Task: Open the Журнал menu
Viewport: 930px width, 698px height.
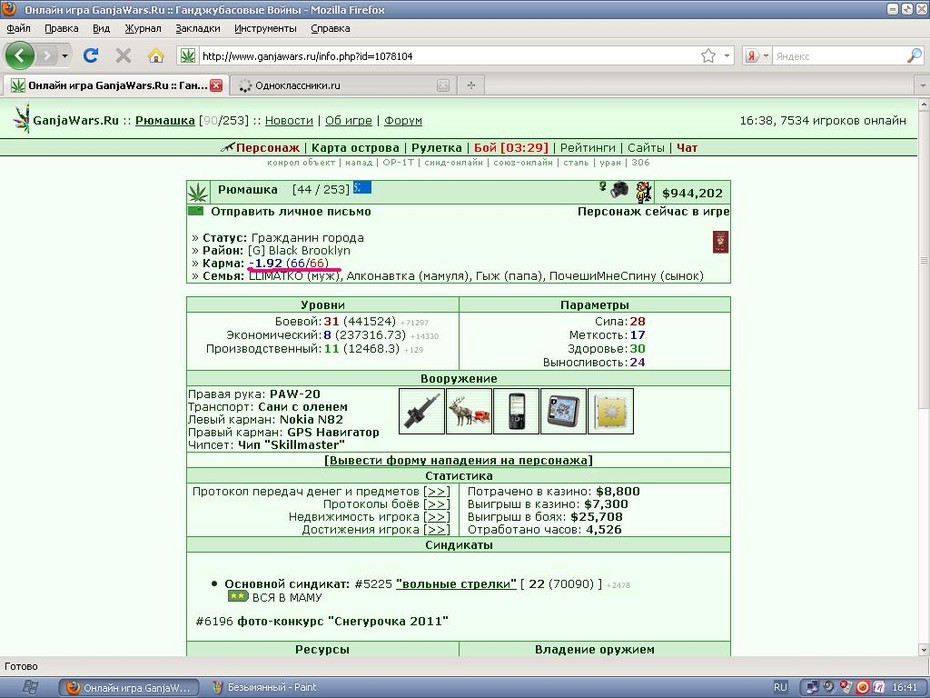Action: click(x=142, y=28)
